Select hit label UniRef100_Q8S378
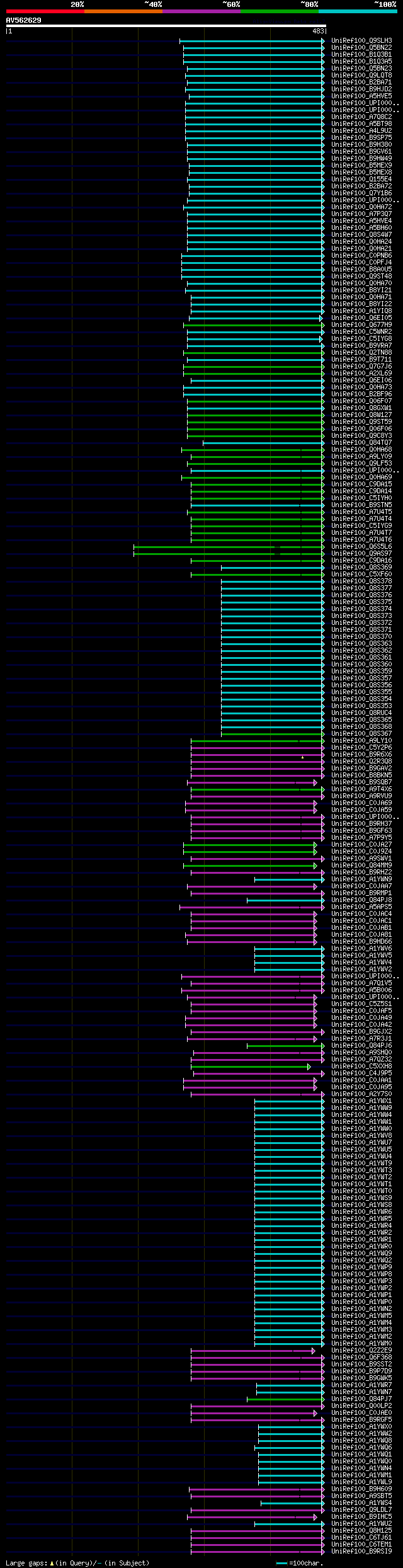 click(361, 581)
